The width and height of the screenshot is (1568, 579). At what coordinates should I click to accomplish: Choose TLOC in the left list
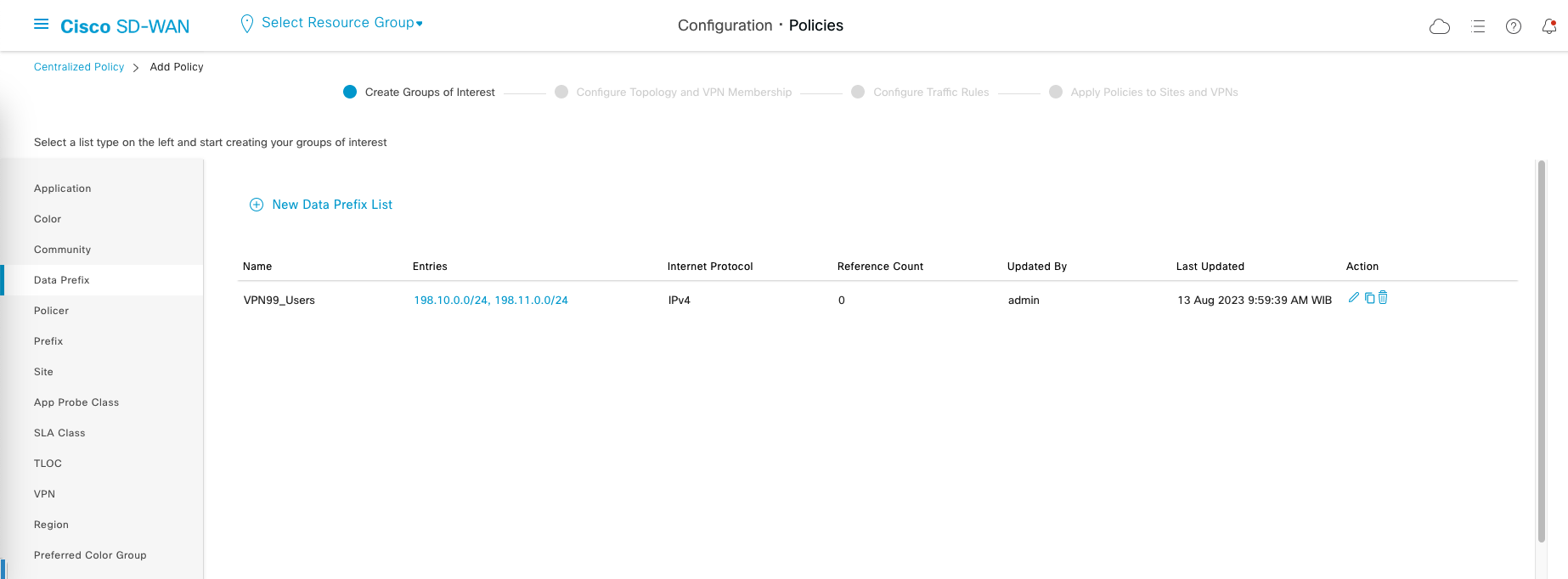pos(48,464)
